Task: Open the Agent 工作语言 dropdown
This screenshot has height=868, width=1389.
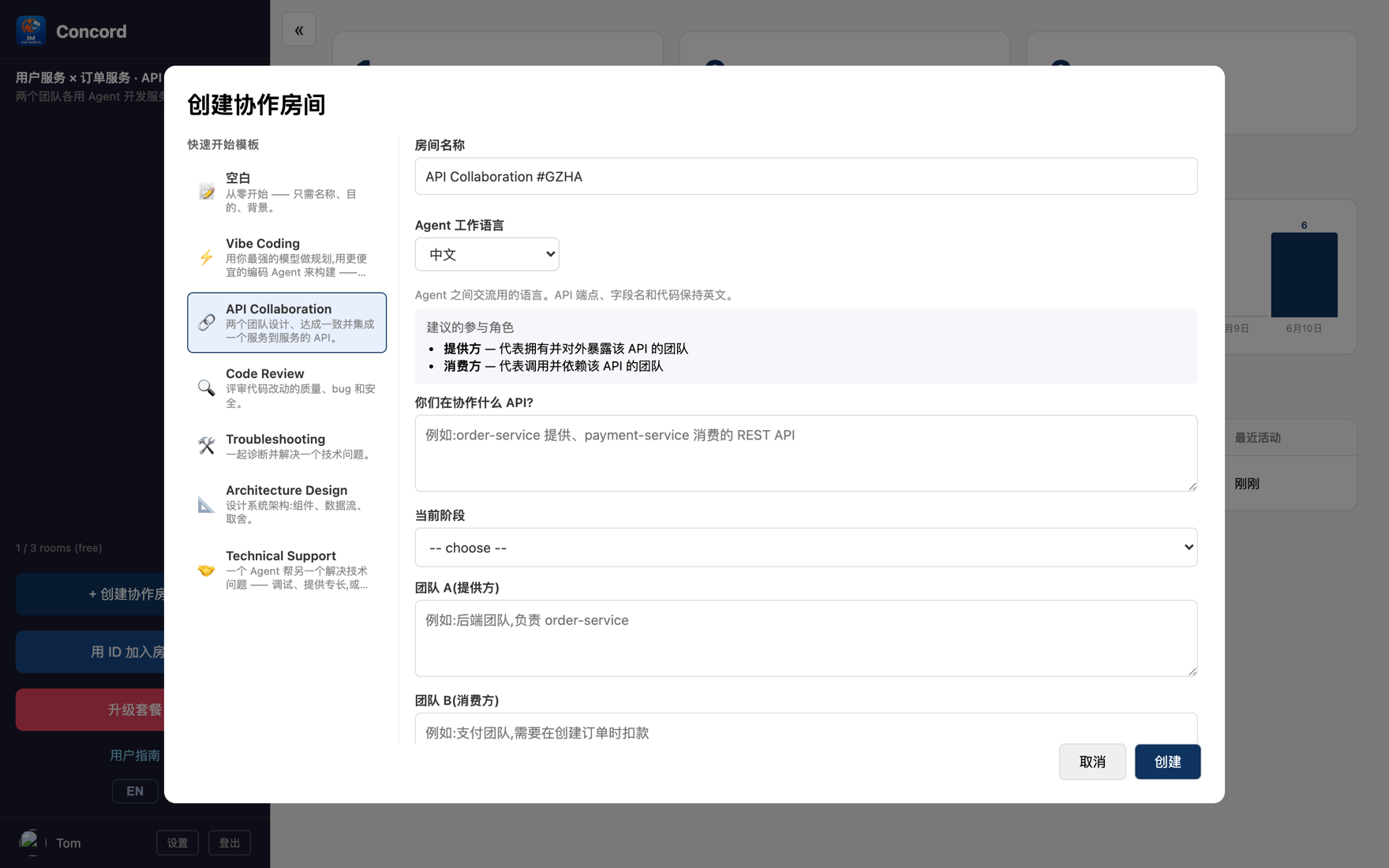Action: (487, 254)
